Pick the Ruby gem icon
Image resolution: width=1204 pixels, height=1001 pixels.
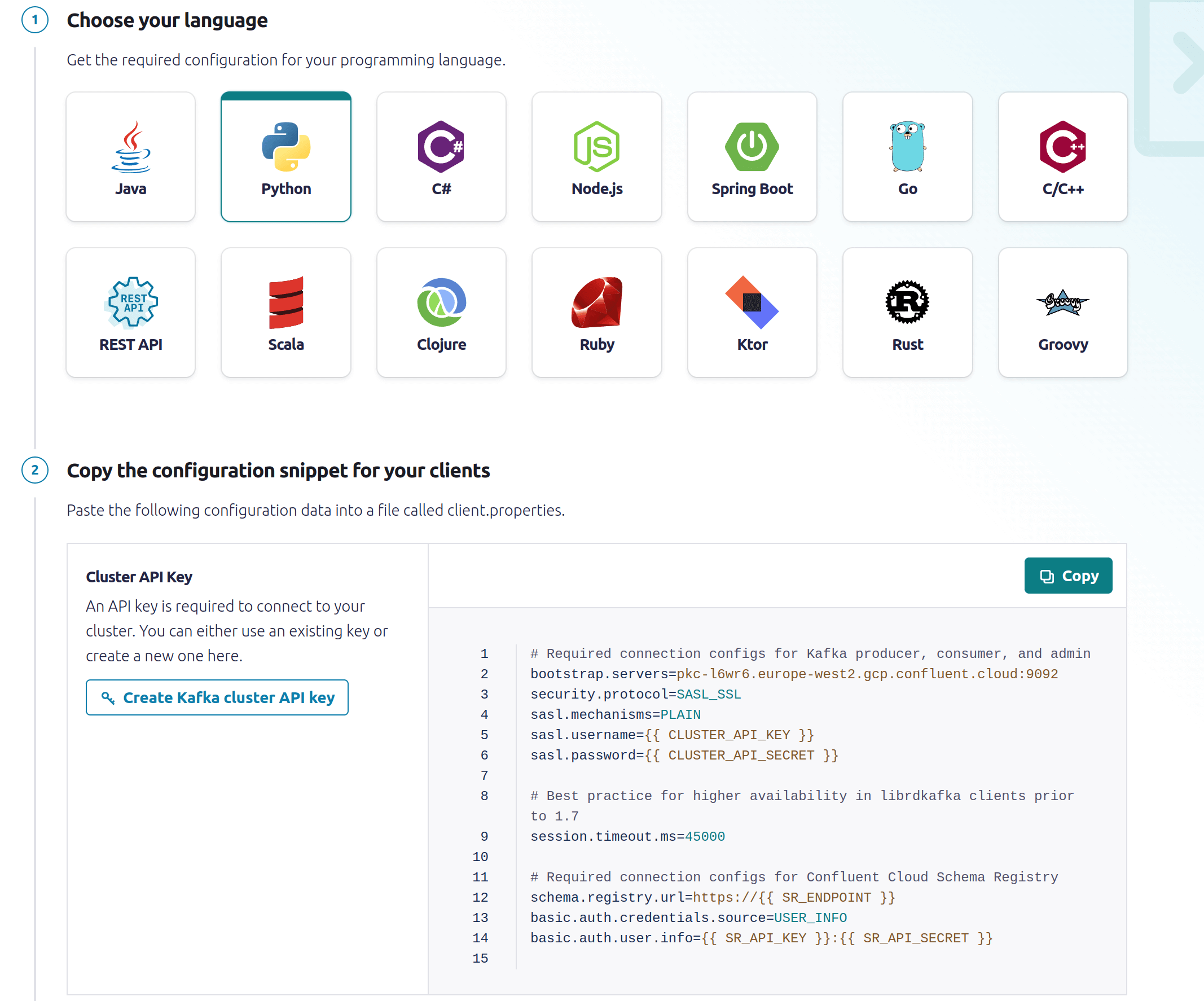coord(596,302)
